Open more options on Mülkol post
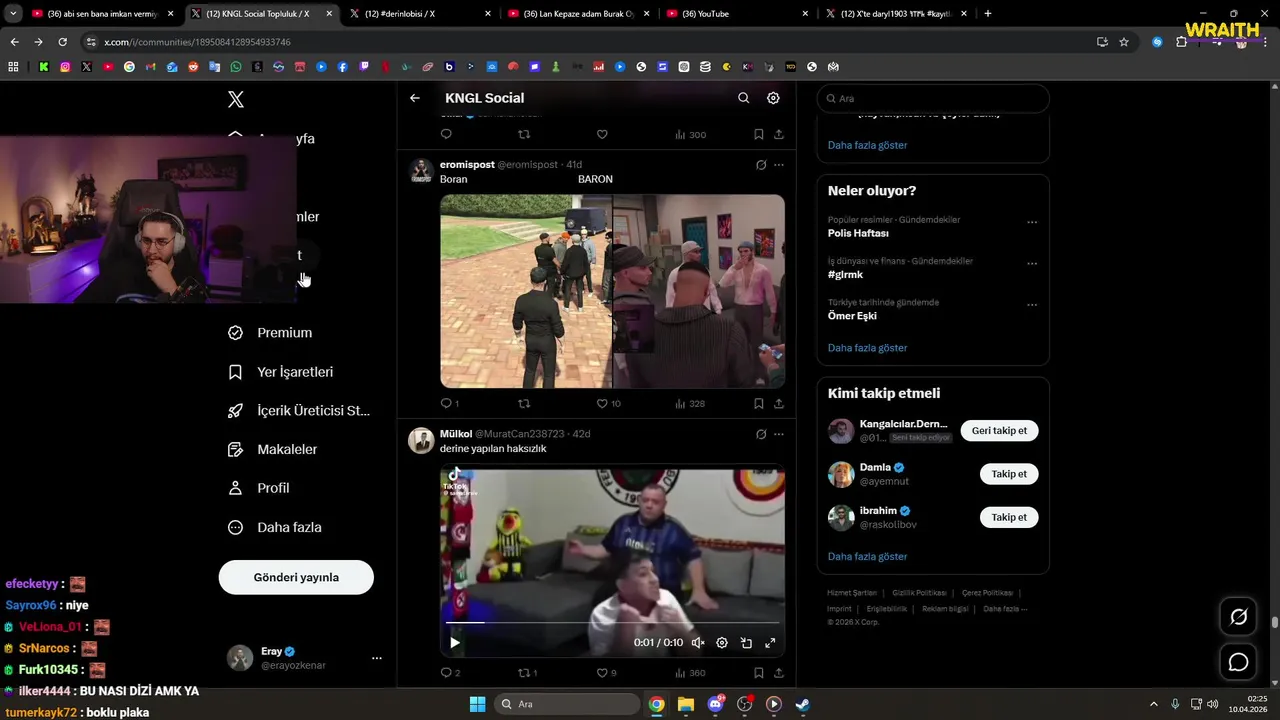 (779, 434)
